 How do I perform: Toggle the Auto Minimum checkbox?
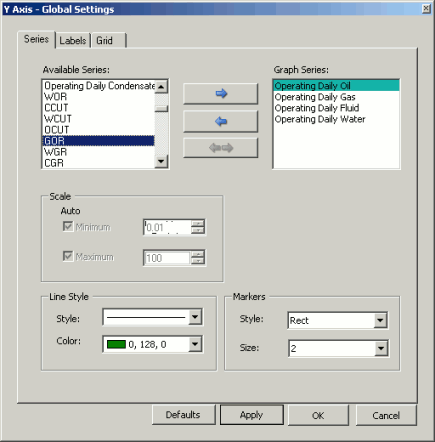coord(68,227)
